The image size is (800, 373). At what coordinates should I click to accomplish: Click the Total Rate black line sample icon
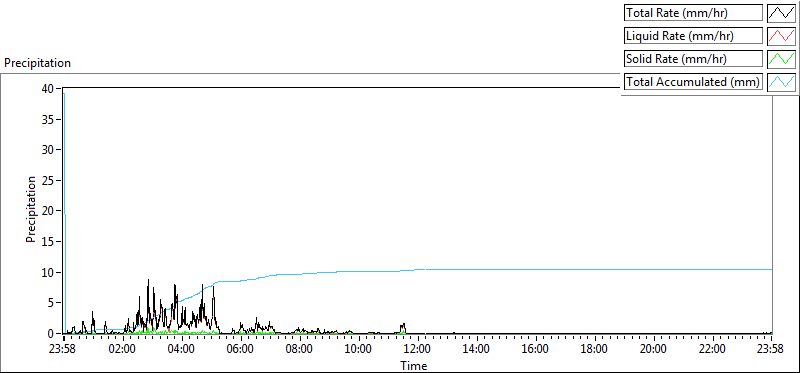[782, 13]
